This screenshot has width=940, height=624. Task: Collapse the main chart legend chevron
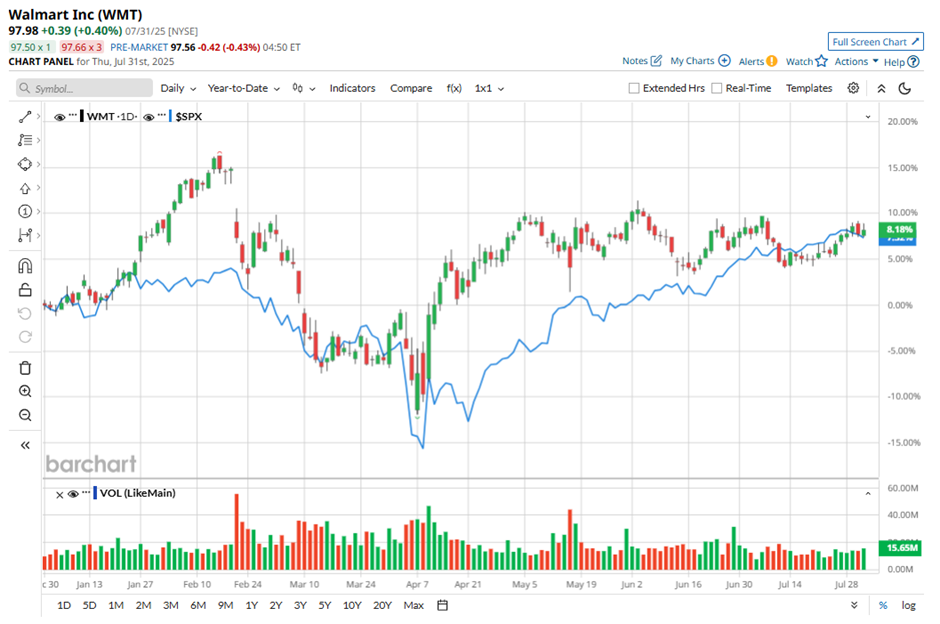coord(868,117)
